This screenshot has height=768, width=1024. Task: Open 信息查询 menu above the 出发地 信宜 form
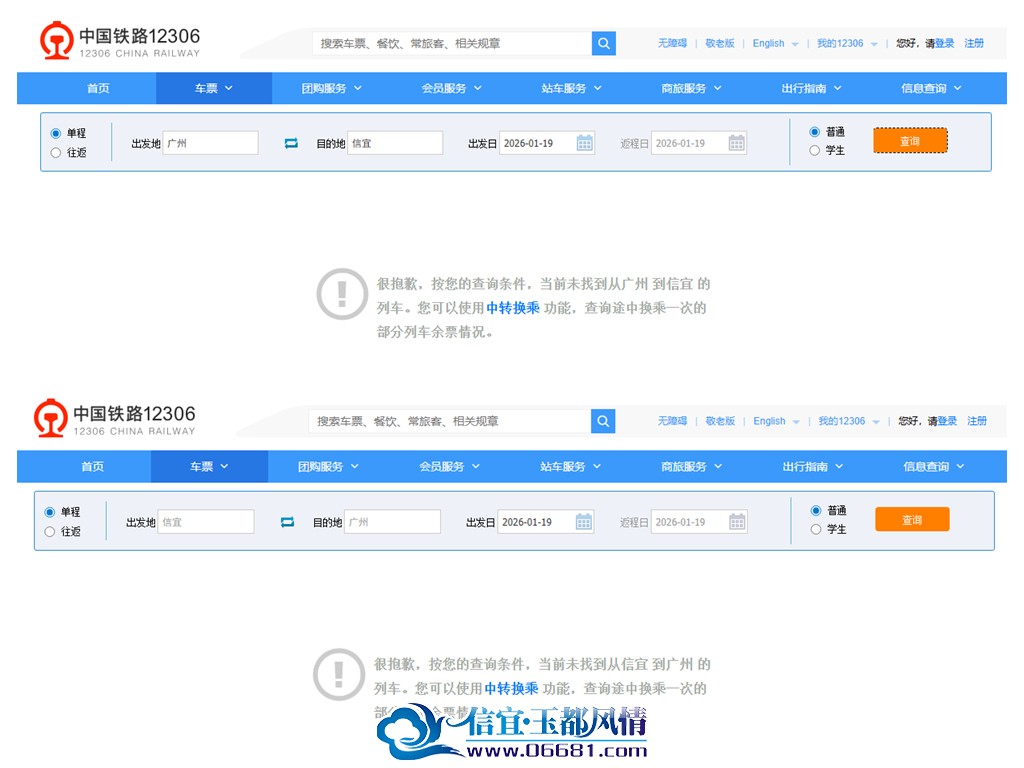(x=933, y=466)
